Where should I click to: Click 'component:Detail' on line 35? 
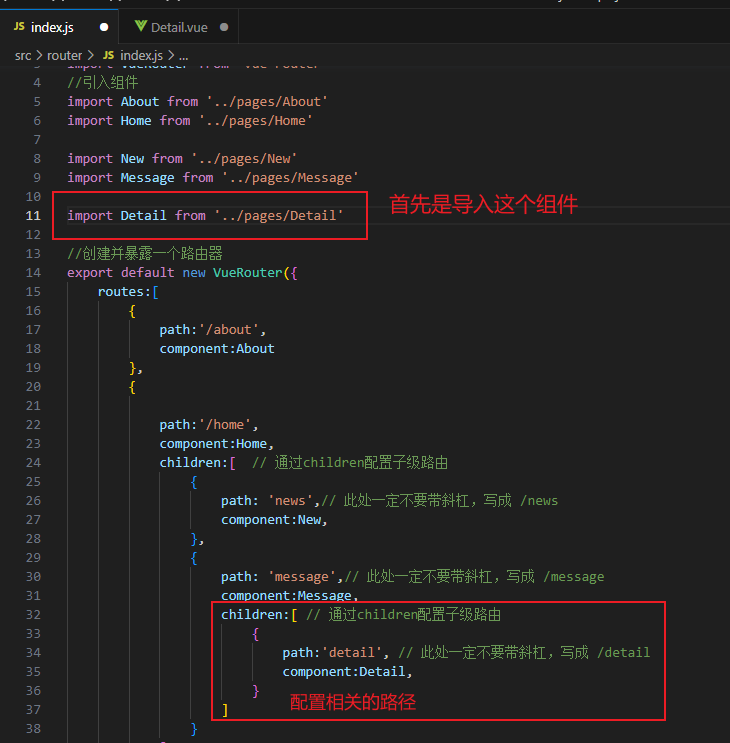[x=344, y=672]
